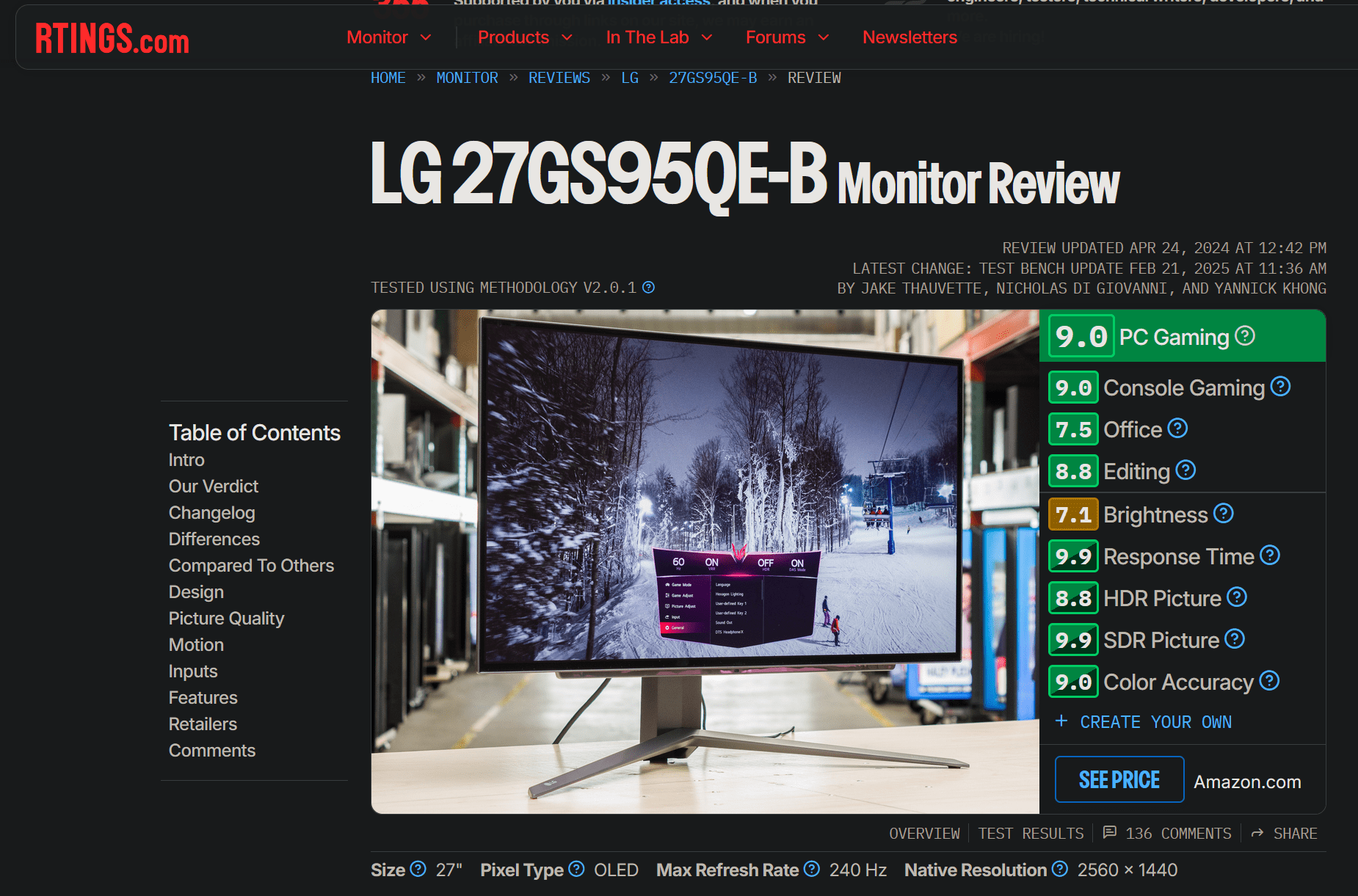The height and width of the screenshot is (896, 1358).
Task: Select the 7.1 Brightness score badge
Action: point(1073,514)
